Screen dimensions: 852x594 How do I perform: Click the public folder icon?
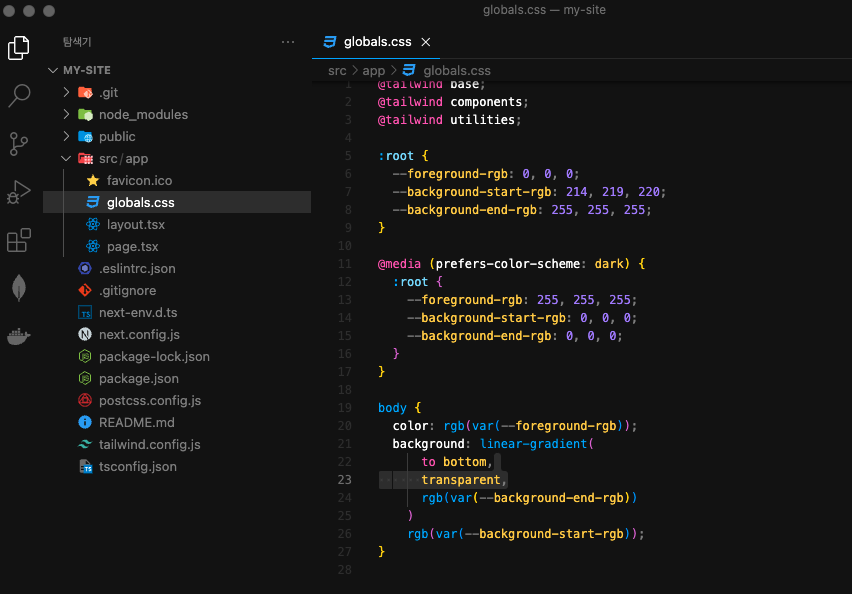pyautogui.click(x=85, y=136)
